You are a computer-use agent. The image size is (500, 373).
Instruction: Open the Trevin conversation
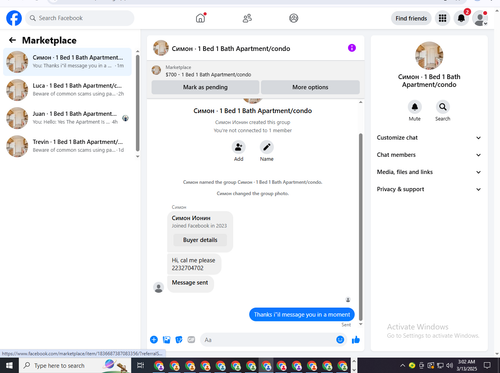tap(67, 146)
